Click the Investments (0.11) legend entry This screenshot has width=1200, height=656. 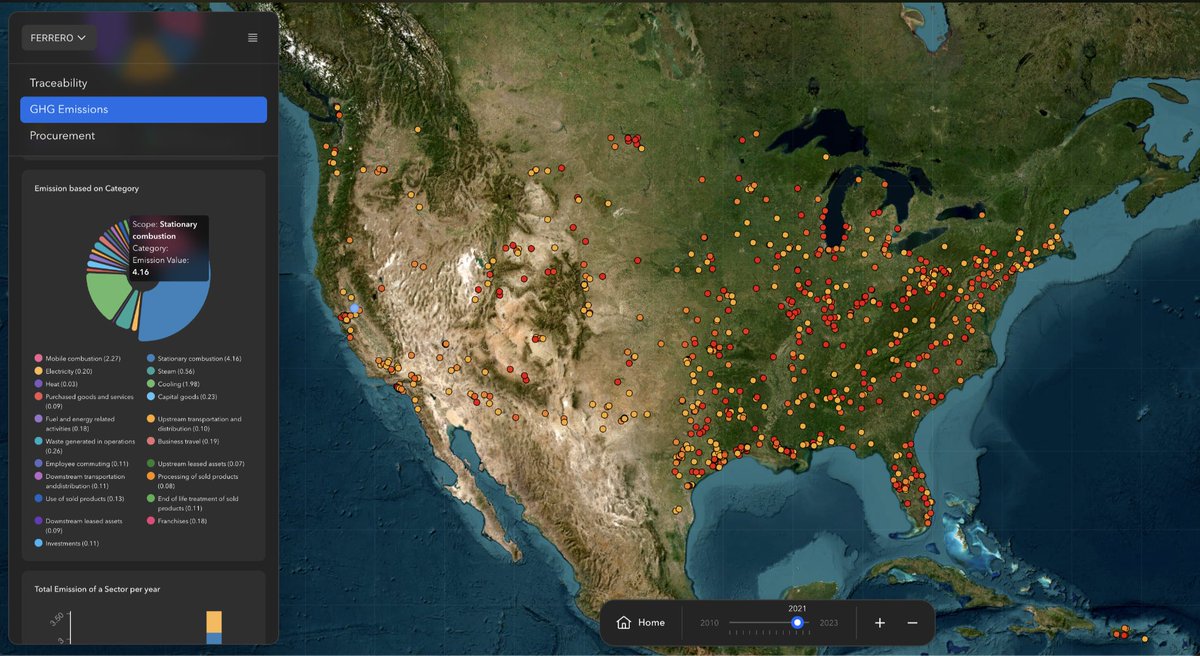[66, 543]
